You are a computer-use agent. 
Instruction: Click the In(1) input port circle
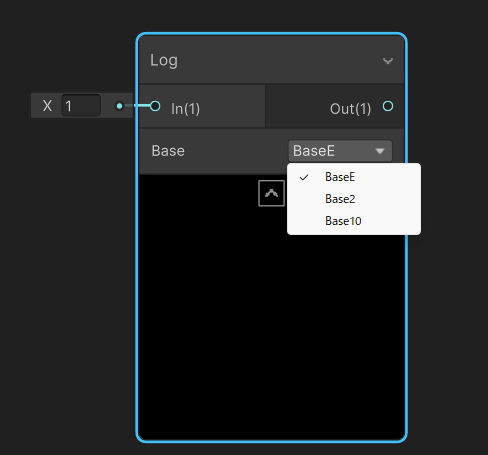(x=155, y=106)
